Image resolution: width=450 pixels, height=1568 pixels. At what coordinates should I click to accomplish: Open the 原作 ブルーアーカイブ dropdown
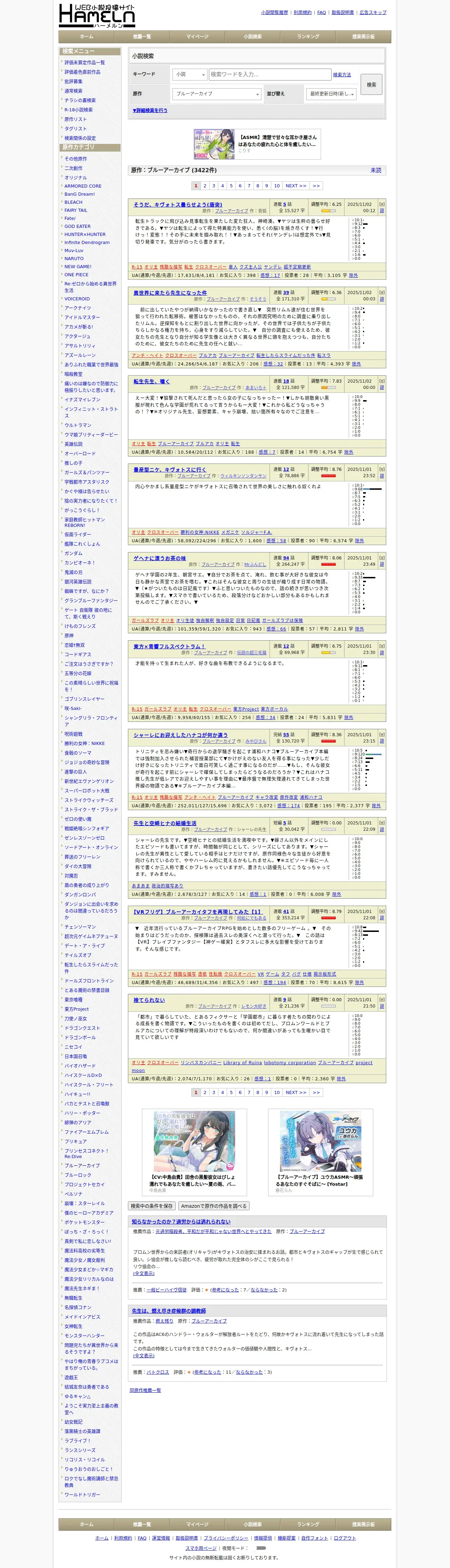point(217,94)
